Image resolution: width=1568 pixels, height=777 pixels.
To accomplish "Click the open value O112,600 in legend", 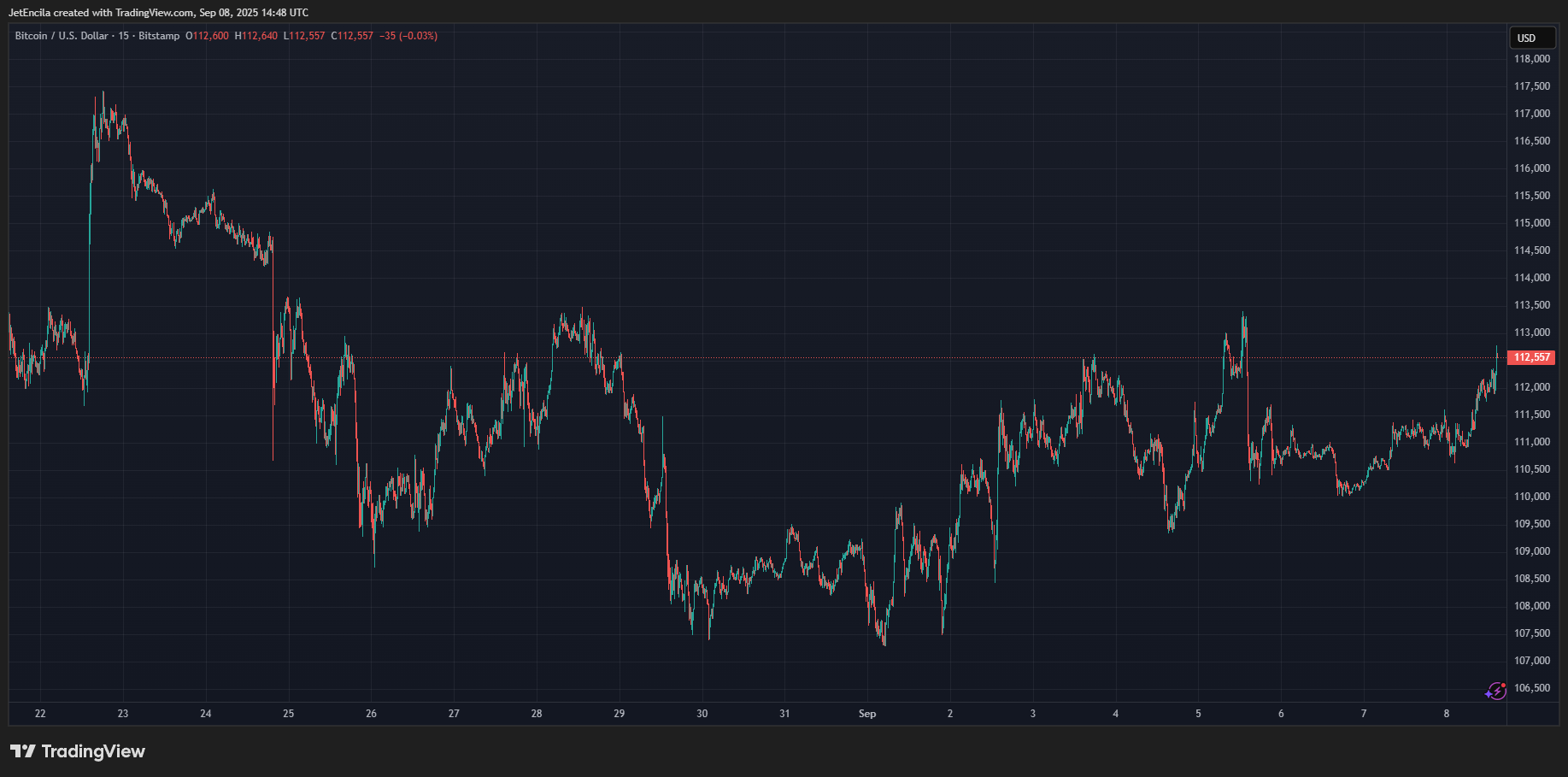I will click(x=208, y=36).
